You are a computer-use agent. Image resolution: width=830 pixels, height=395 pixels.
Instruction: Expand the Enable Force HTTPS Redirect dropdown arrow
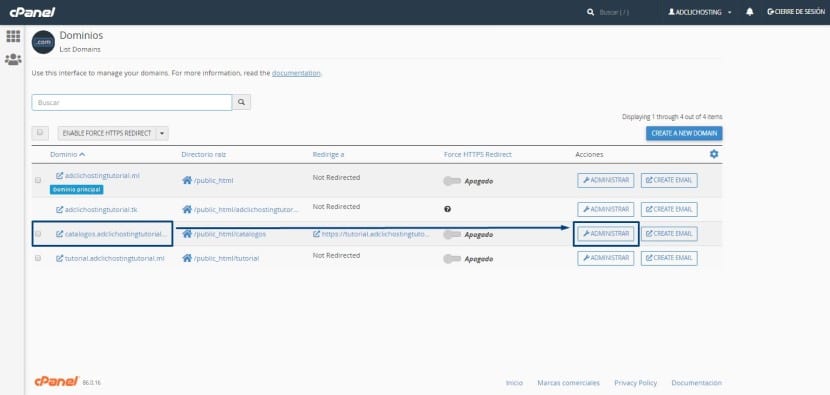[x=163, y=133]
